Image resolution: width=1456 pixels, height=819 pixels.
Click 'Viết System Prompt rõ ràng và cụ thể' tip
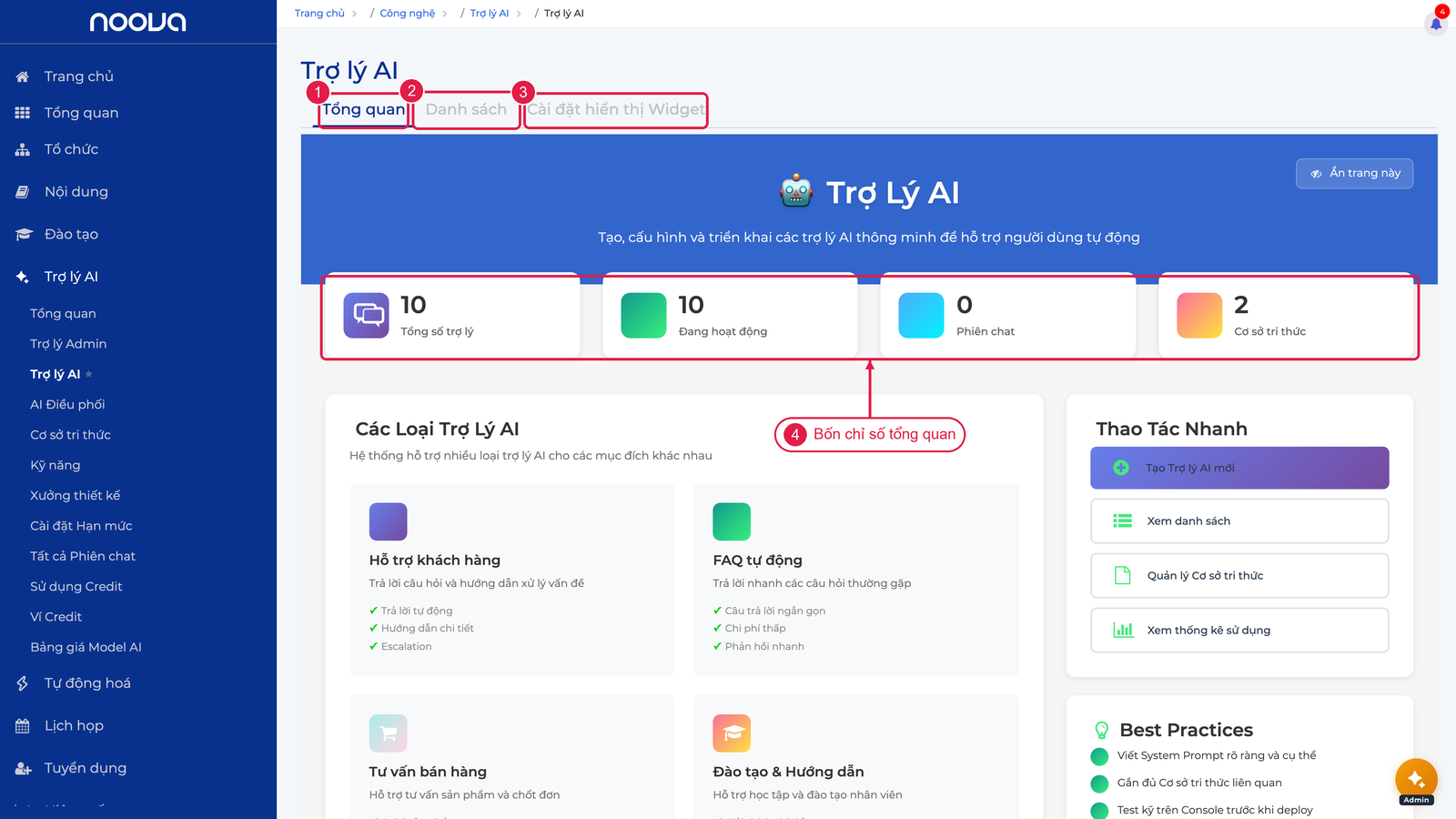click(x=1217, y=756)
